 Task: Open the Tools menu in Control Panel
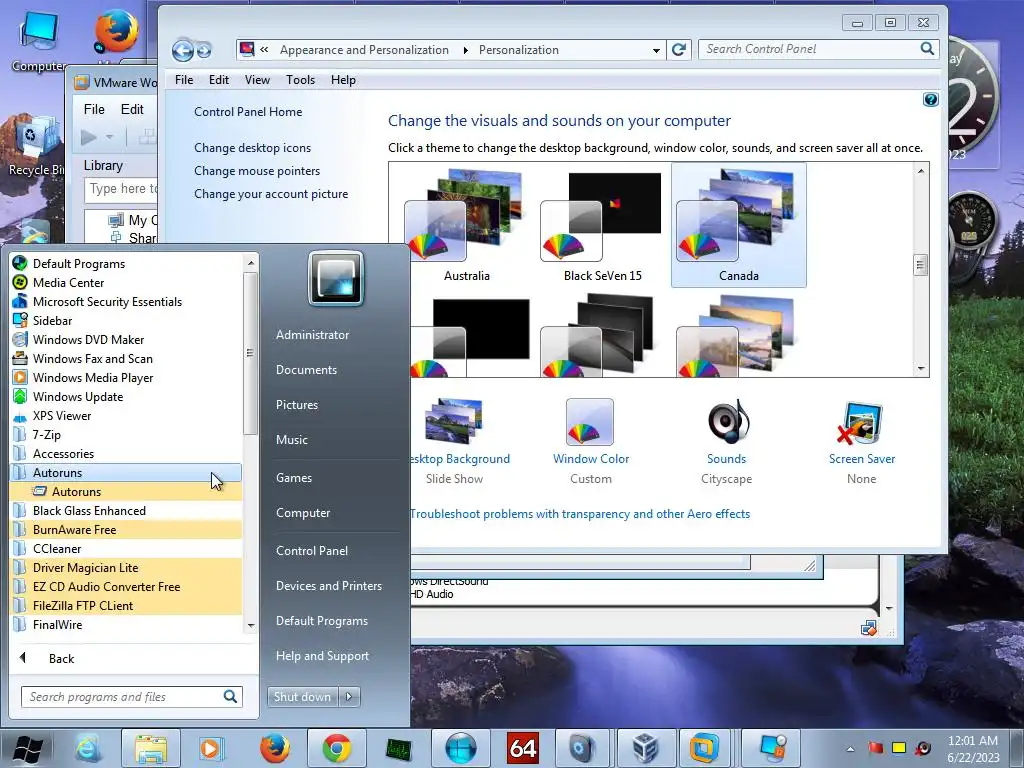click(300, 80)
